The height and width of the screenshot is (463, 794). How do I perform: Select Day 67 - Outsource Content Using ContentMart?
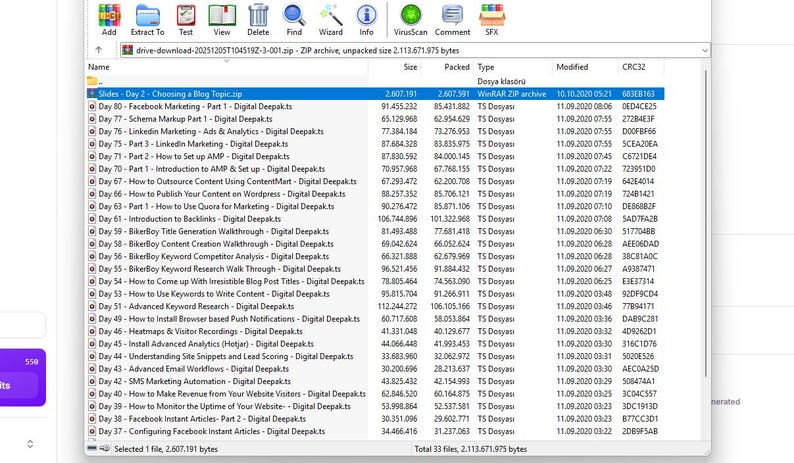pyautogui.click(x=375, y=181)
